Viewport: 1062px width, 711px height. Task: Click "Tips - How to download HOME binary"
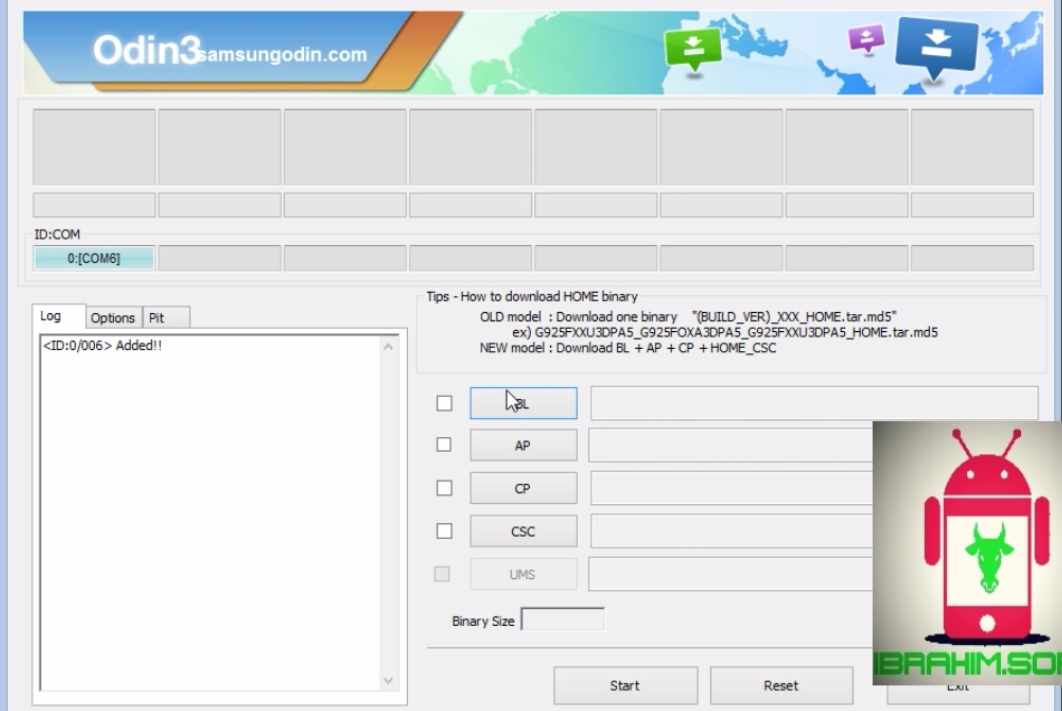532,297
